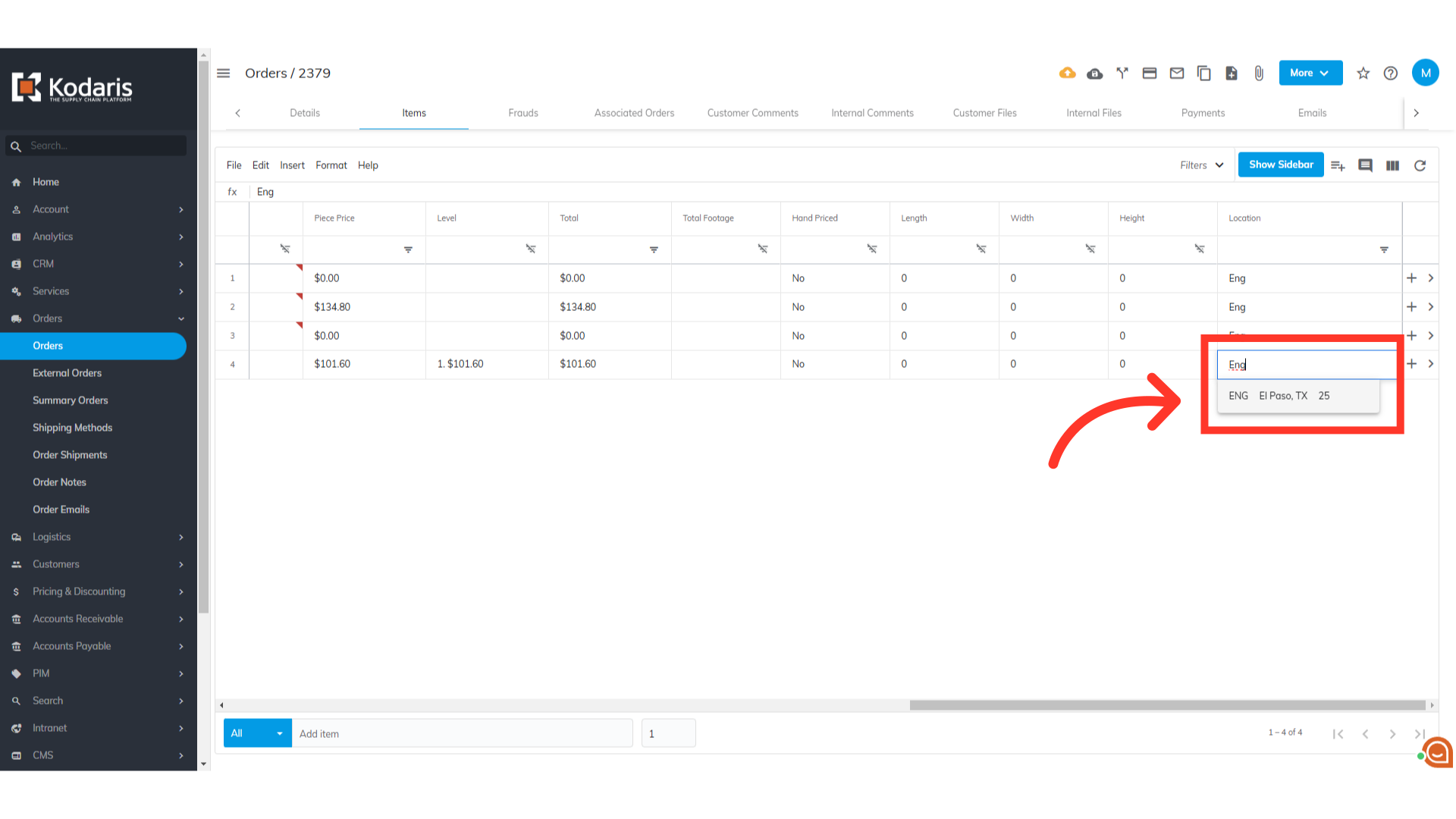Click the email envelope icon
This screenshot has height=819, width=1456.
1177,74
